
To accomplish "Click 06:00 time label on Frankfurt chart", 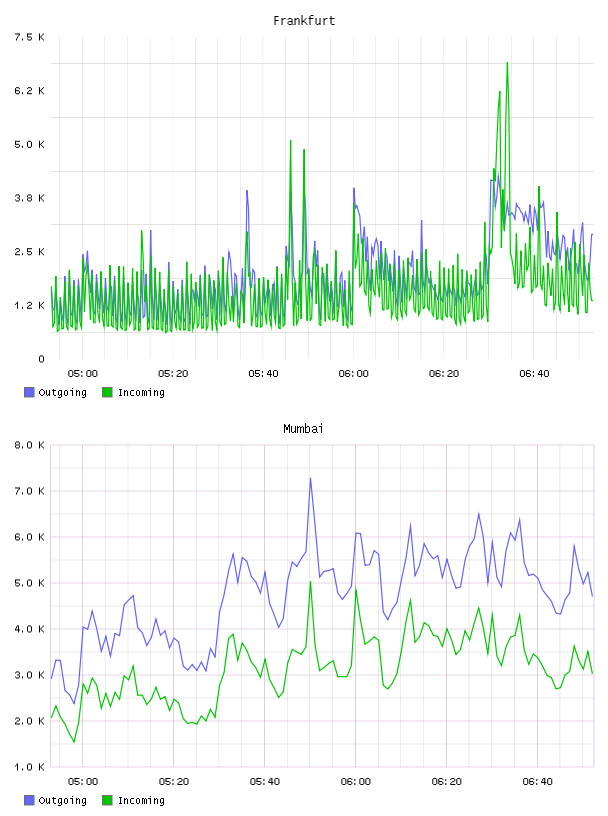I will point(353,374).
